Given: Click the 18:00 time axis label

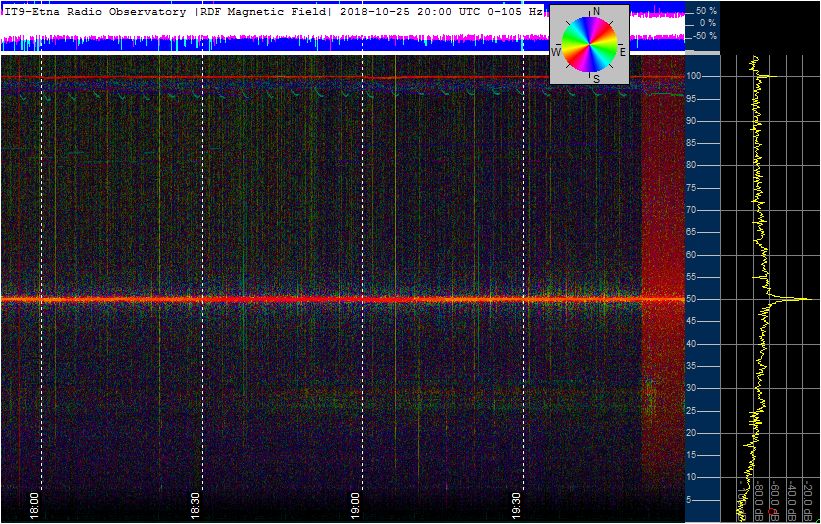Looking at the screenshot, I should (34, 505).
